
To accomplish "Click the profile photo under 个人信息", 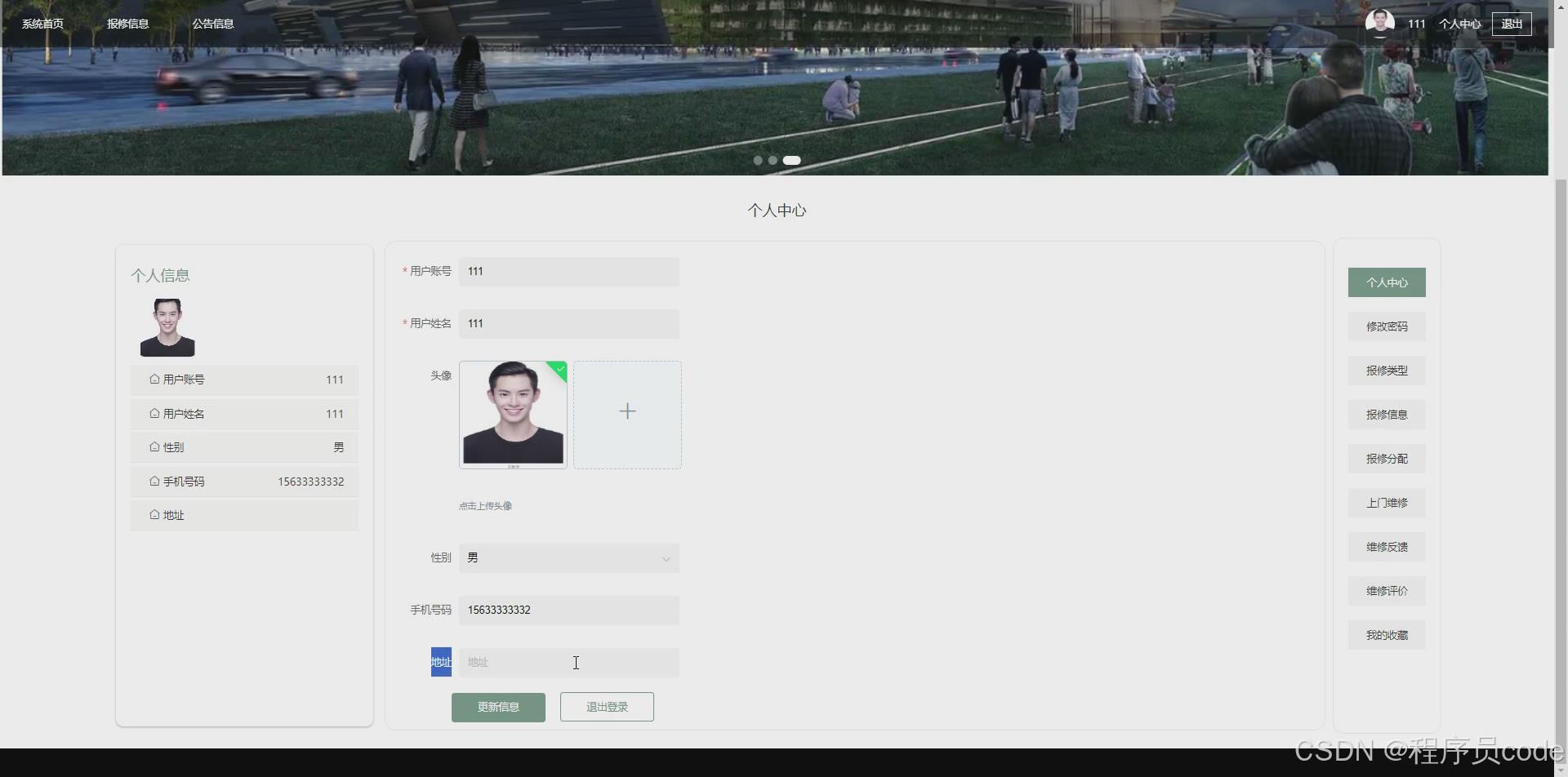I will click(x=167, y=327).
